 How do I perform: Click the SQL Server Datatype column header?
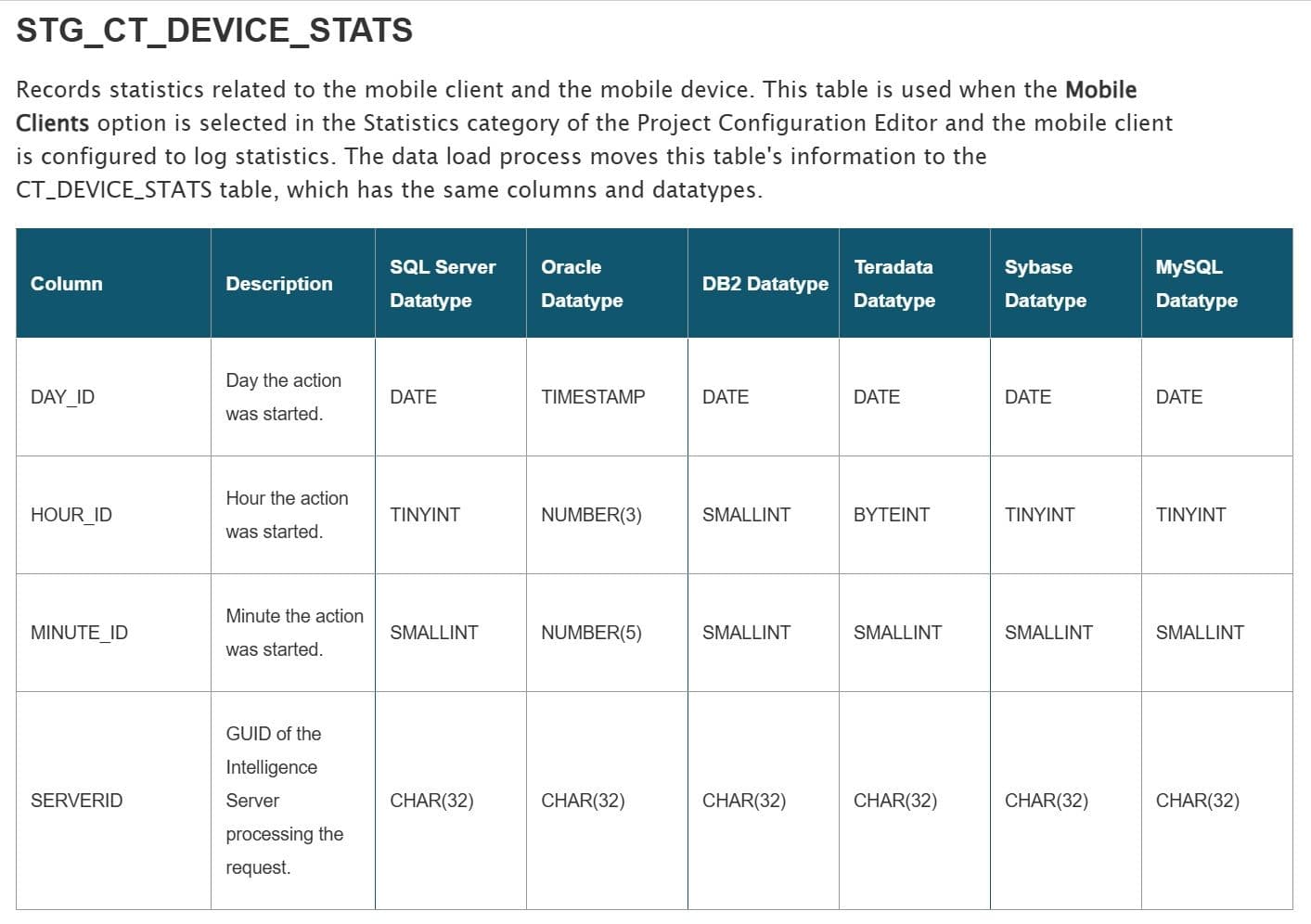pos(443,284)
